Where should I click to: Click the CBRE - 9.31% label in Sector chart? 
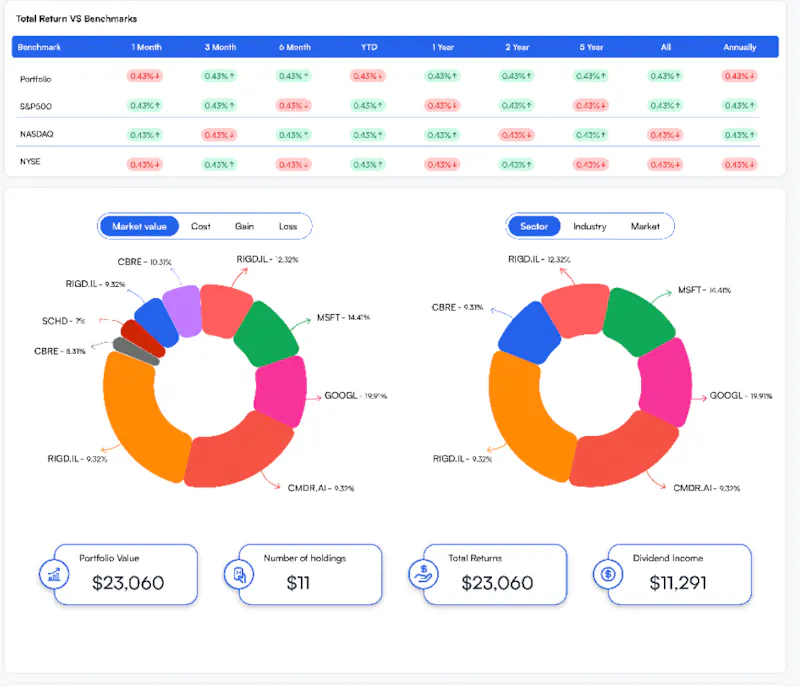457,308
